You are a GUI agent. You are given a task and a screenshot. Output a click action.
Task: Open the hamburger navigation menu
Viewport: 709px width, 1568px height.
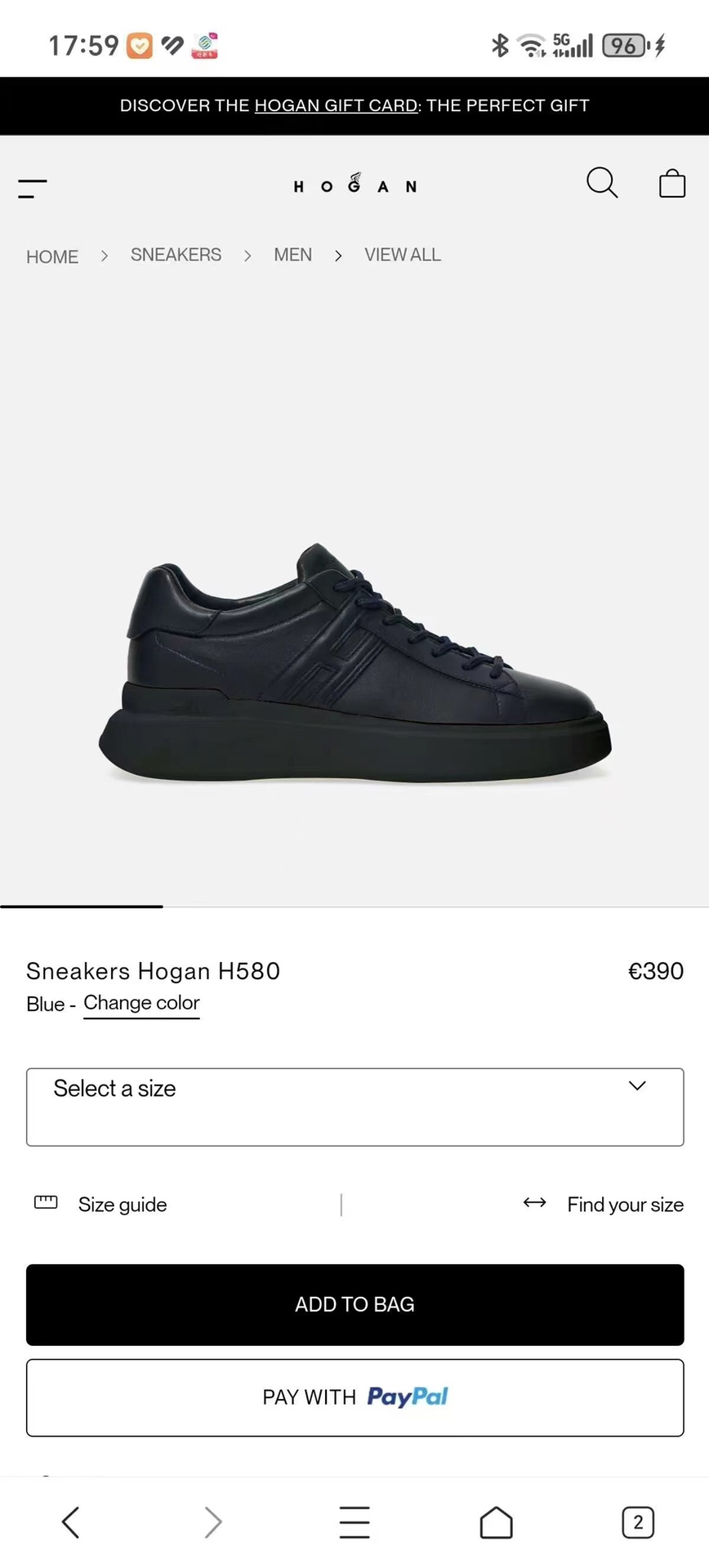(x=33, y=189)
